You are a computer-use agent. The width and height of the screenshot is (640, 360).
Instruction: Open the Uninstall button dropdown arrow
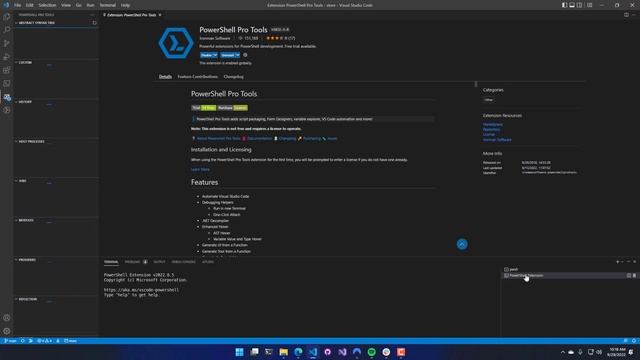click(238, 55)
